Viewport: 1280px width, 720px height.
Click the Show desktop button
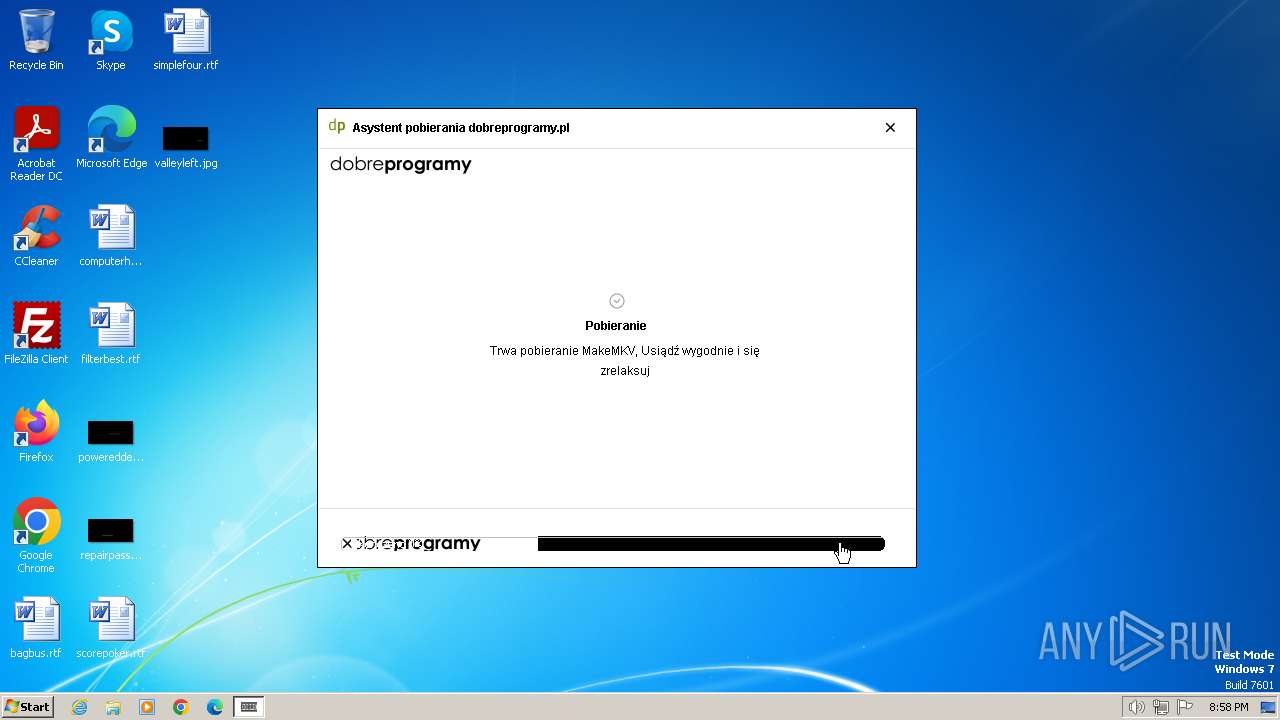tap(1268, 707)
